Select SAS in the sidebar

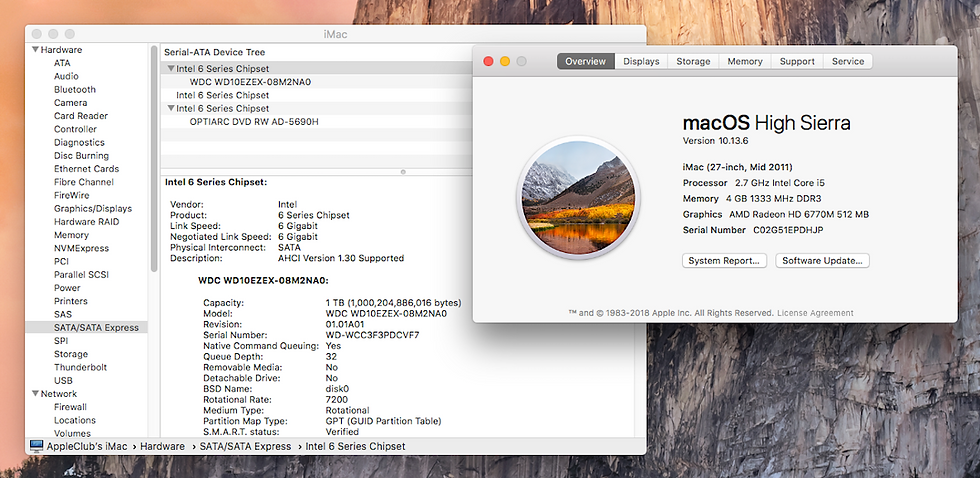tap(62, 314)
